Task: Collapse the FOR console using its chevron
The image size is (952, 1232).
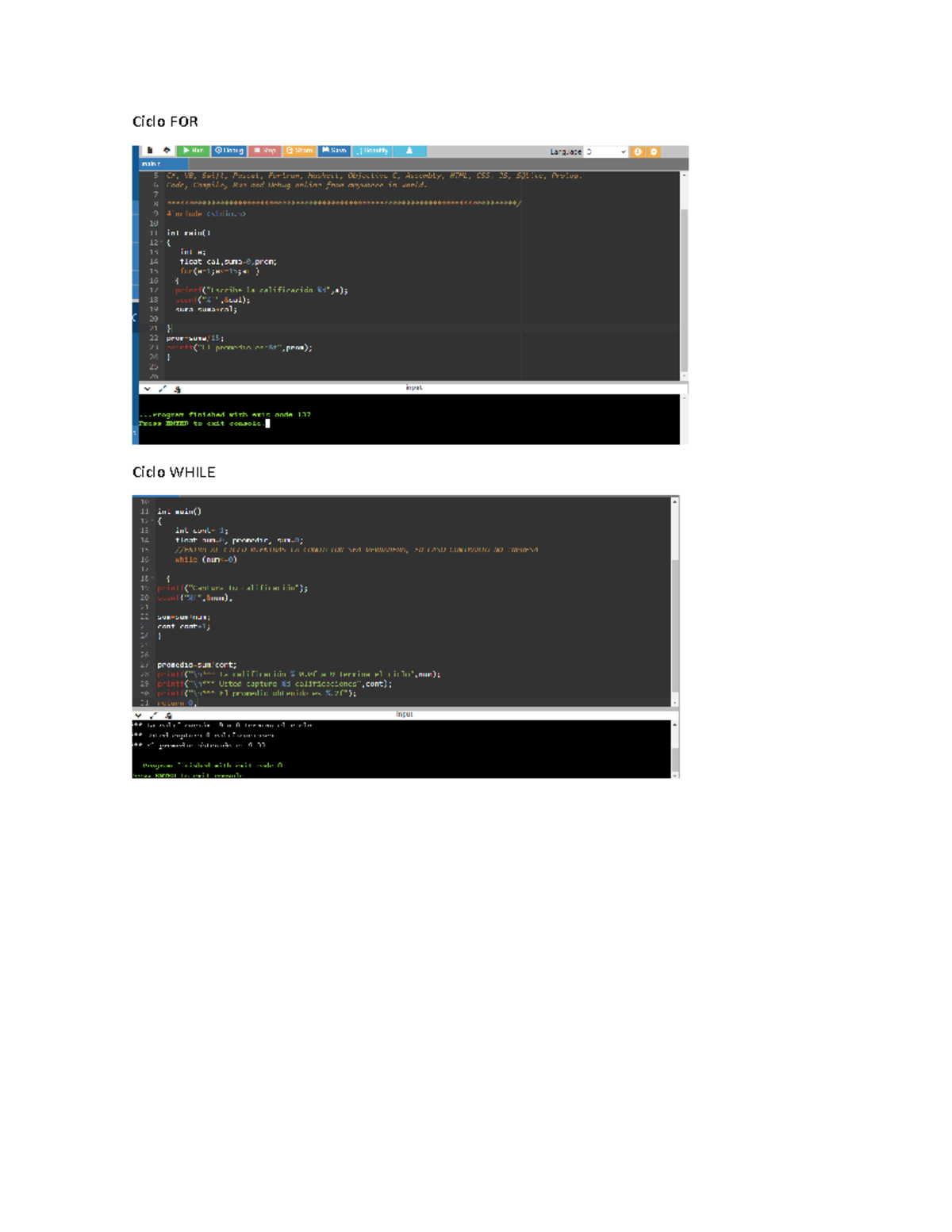Action: [148, 388]
